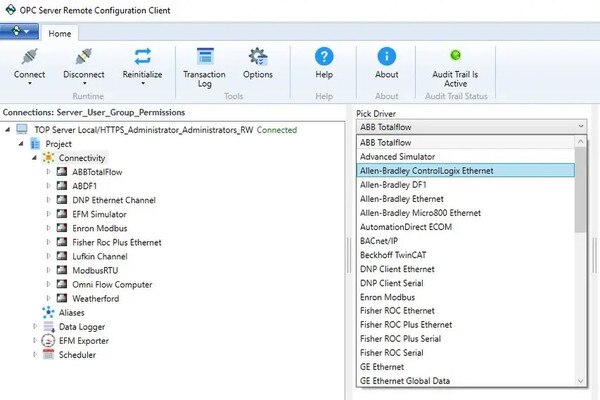Screen dimensions: 600x400
Task: Expand the Data Logger node
Action: coord(35,327)
